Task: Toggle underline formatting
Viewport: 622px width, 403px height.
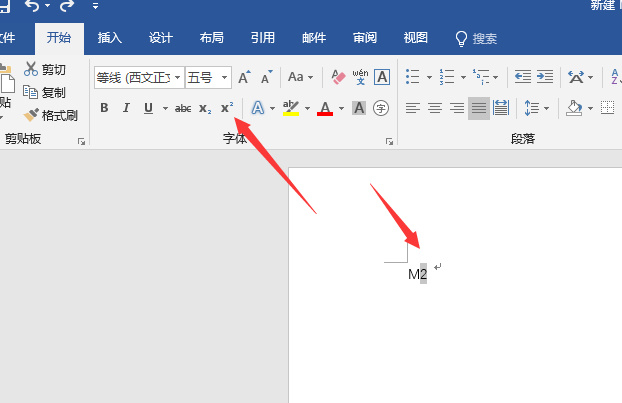Action: tap(148, 108)
